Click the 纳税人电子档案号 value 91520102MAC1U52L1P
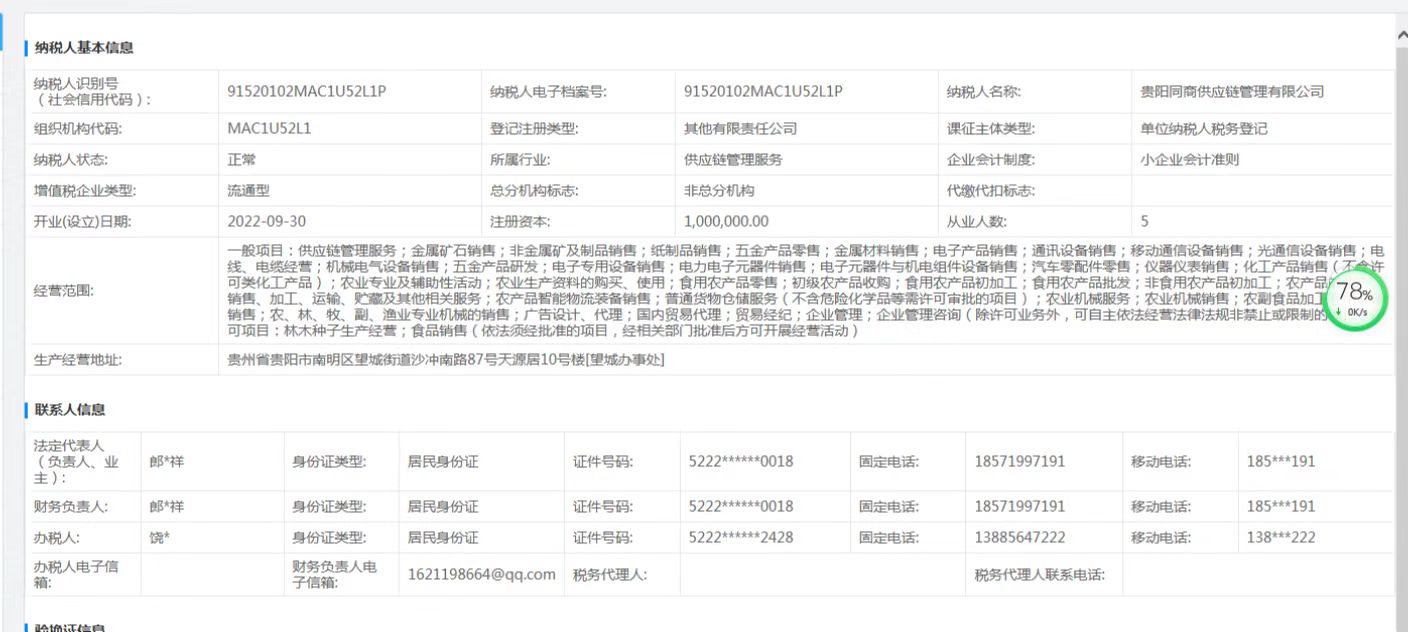 click(763, 91)
